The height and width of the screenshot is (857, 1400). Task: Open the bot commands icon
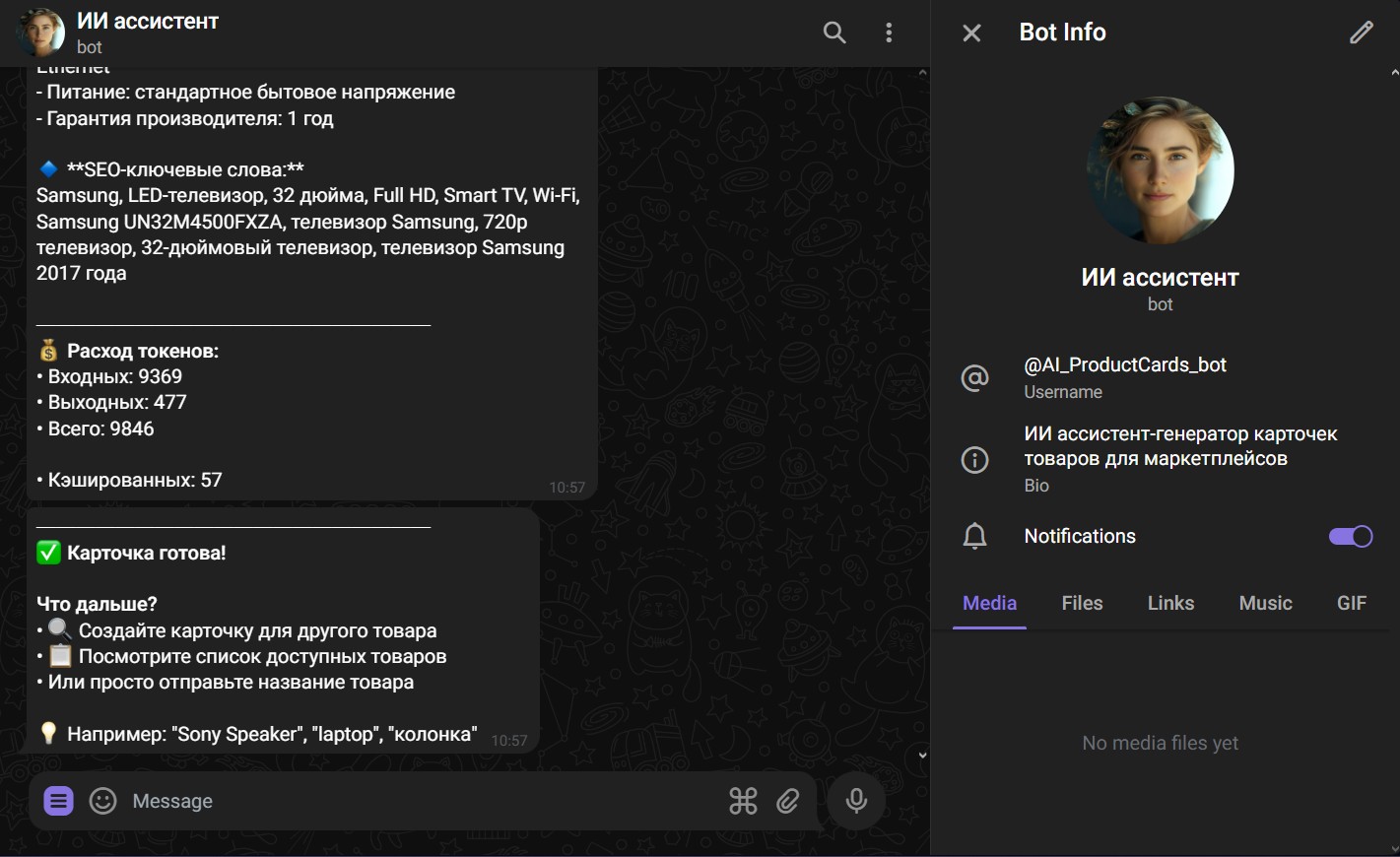[x=743, y=801]
